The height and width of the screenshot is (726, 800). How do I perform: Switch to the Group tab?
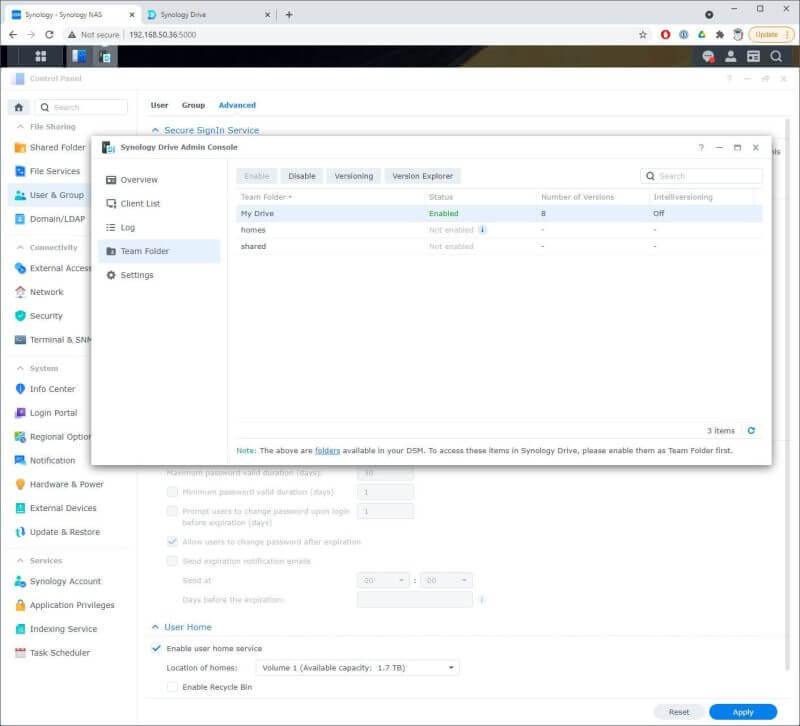coord(193,105)
